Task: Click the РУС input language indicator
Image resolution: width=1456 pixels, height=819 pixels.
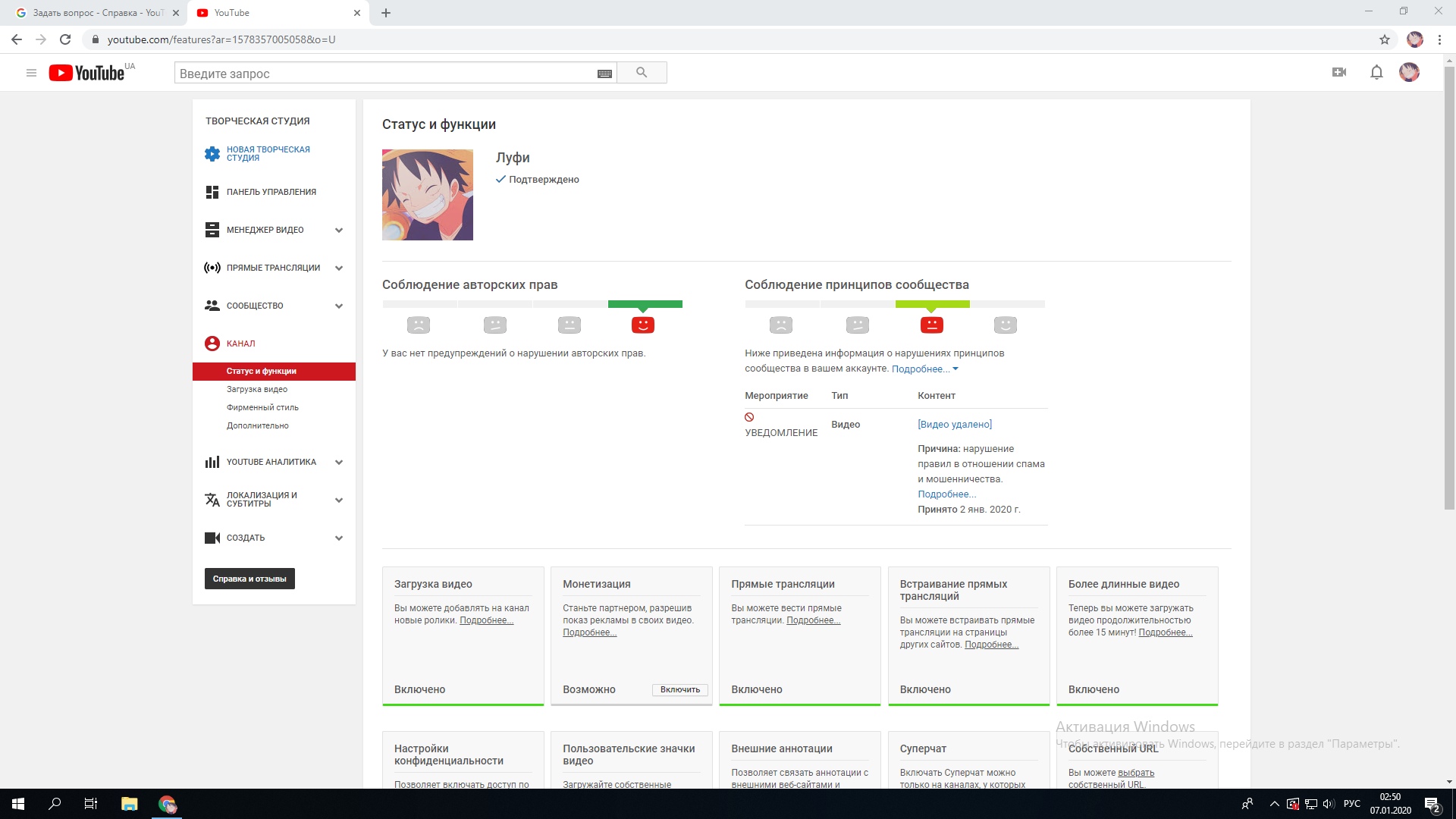Action: 1352,804
